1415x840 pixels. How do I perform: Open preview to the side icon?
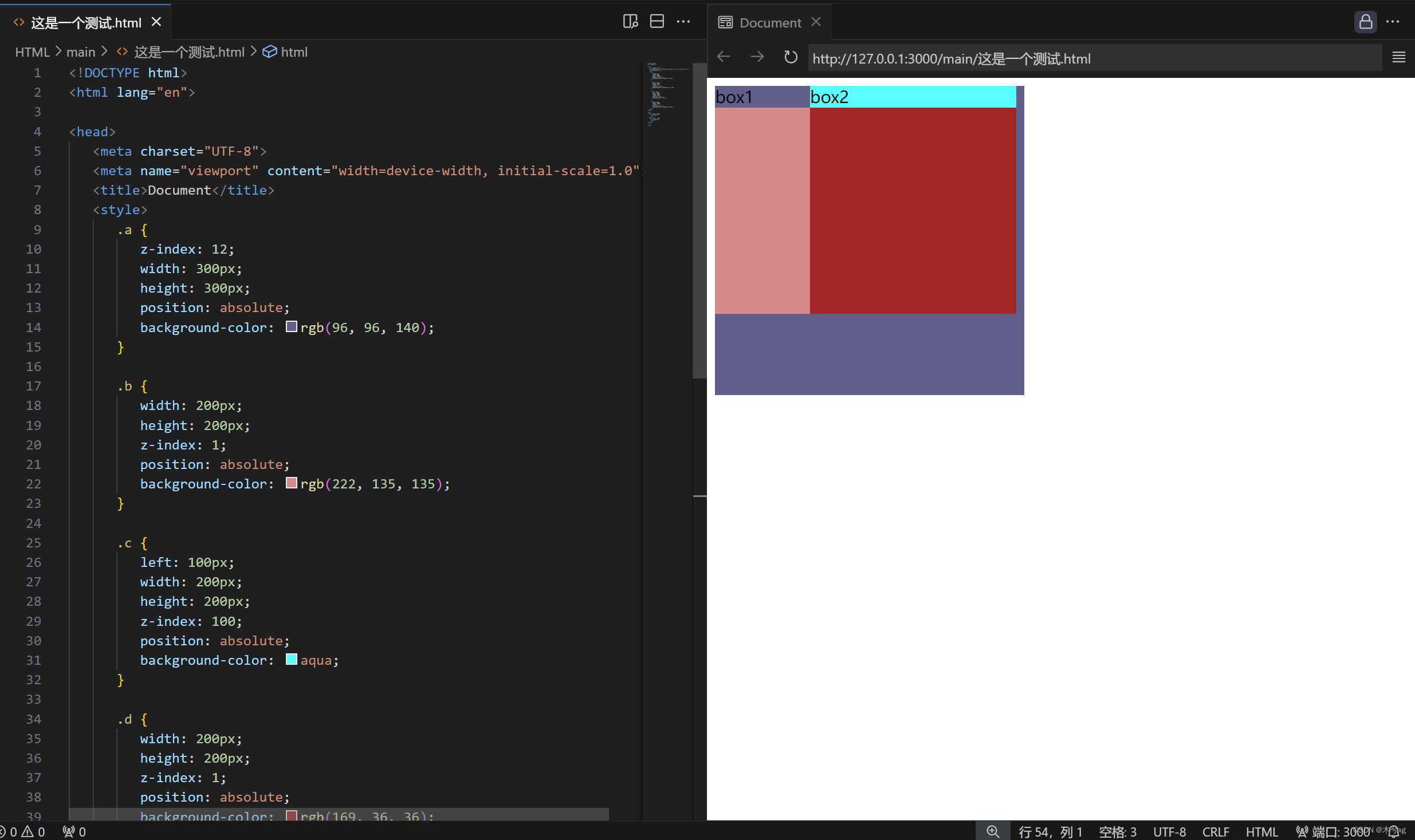pos(630,22)
